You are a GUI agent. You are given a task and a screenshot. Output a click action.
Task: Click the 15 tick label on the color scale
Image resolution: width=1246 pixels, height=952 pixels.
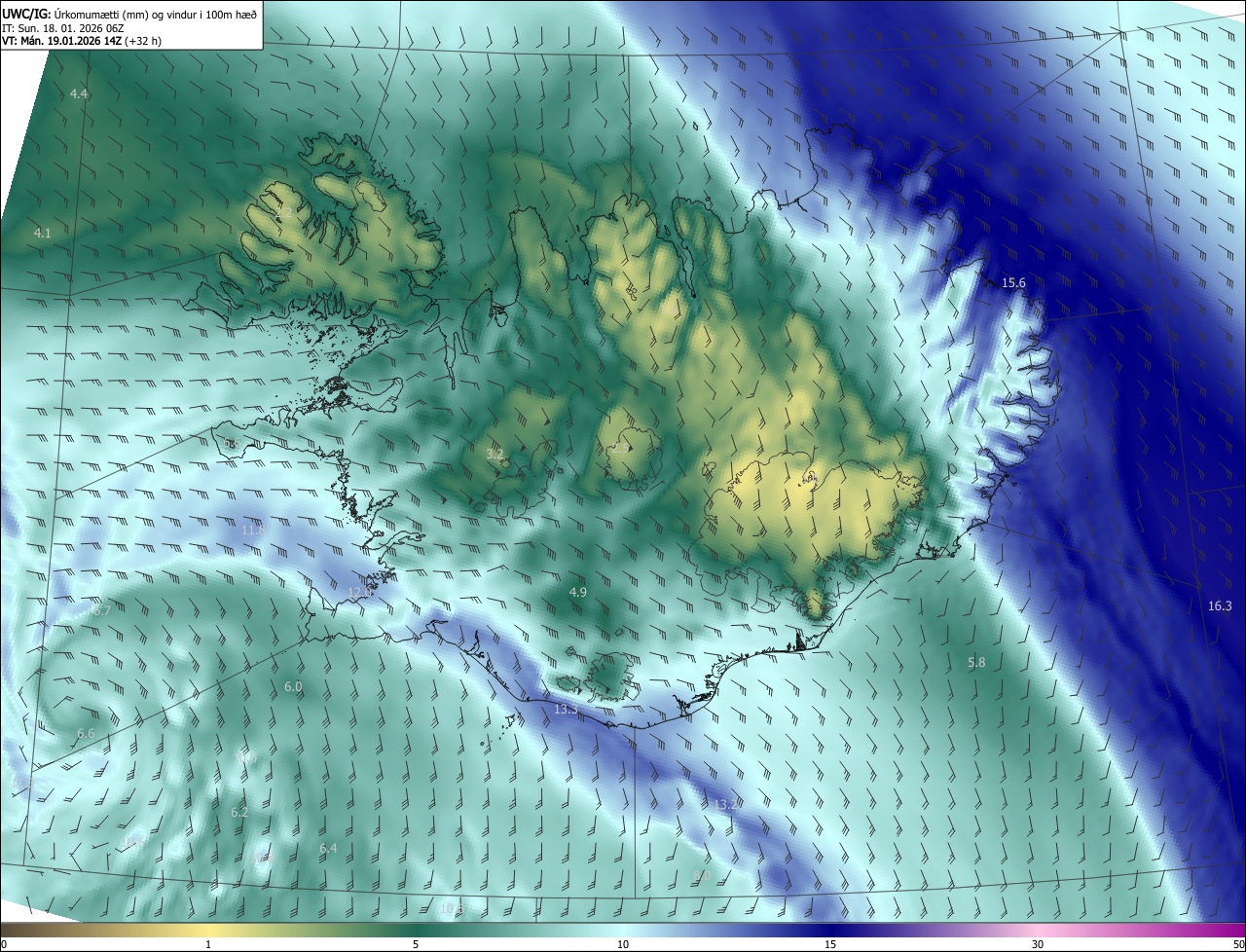pos(830,944)
